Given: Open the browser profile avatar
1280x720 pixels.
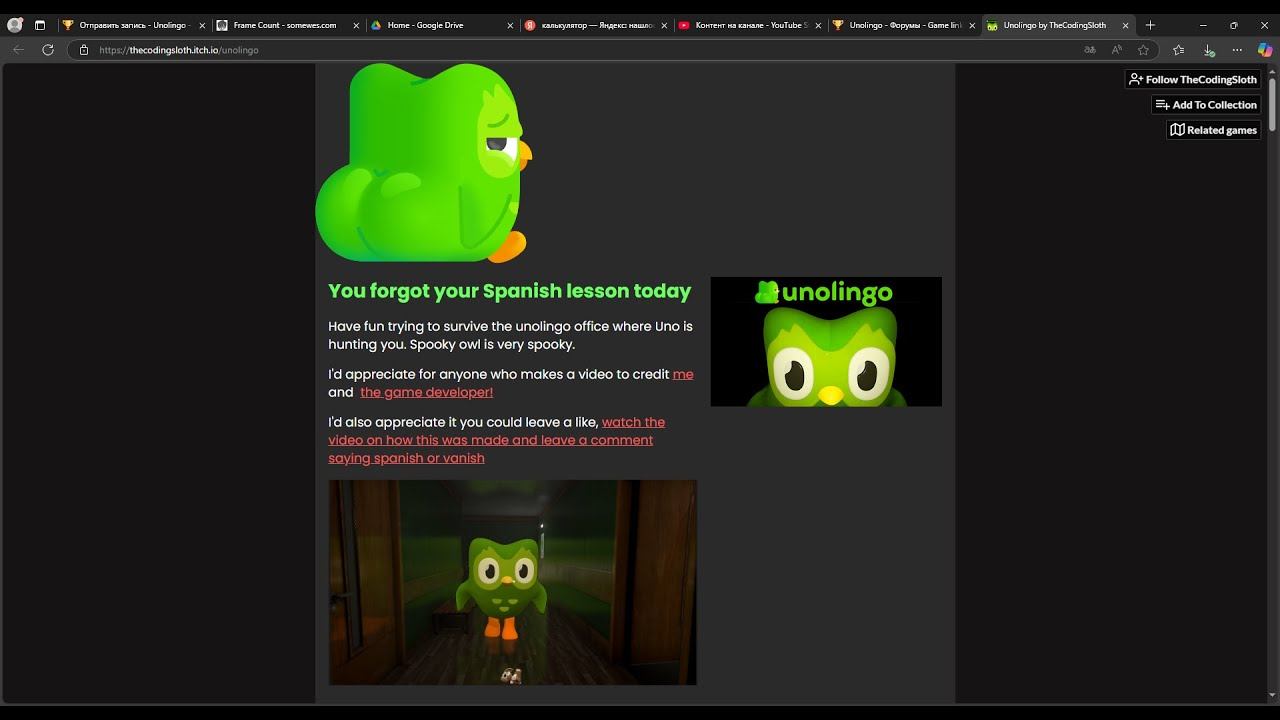Looking at the screenshot, I should pos(14,25).
